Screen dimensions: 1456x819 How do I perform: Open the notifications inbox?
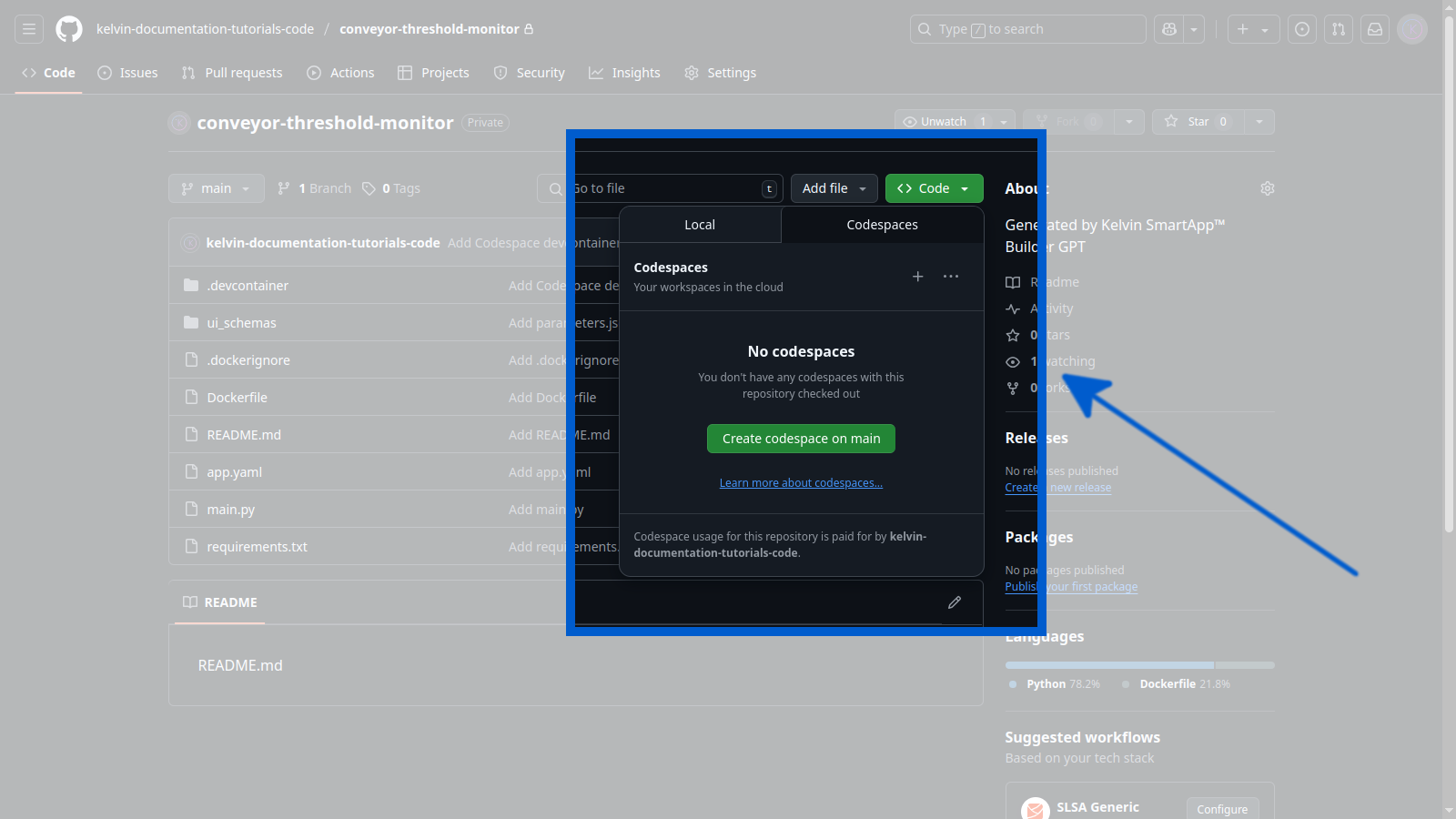(1374, 28)
